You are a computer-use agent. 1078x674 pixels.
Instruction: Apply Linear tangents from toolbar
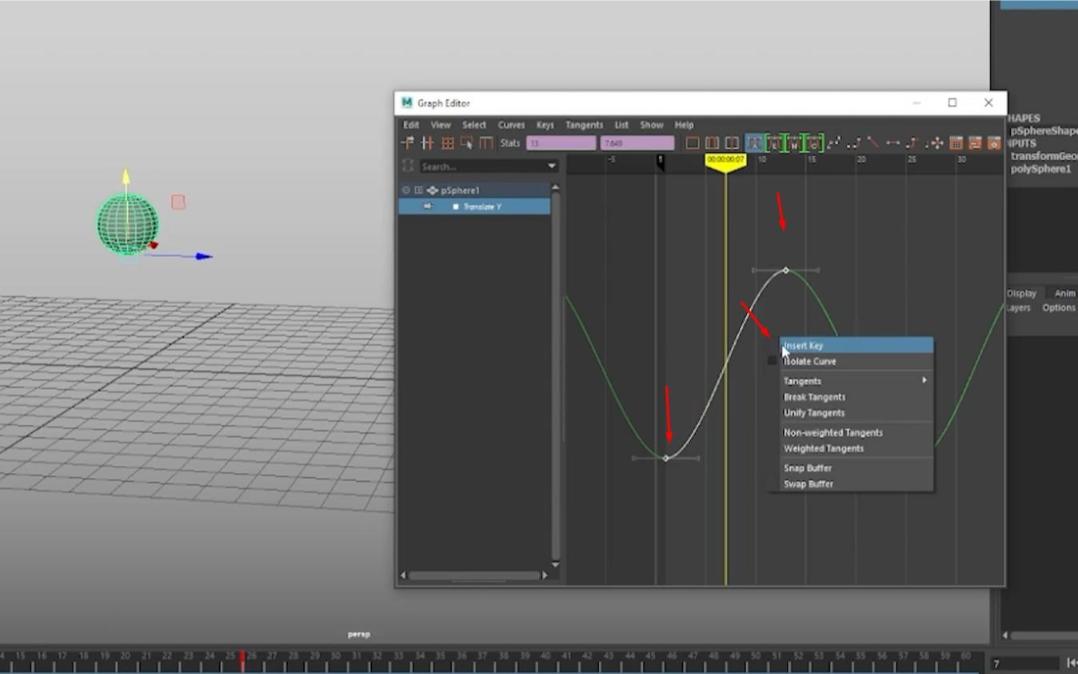[x=872, y=143]
